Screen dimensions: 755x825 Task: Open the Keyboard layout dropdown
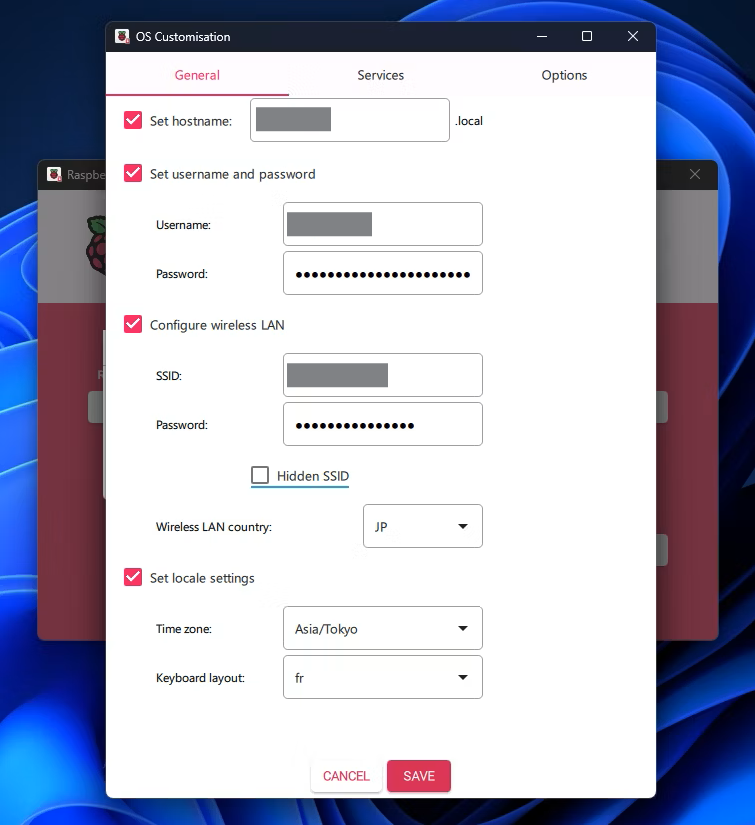pyautogui.click(x=382, y=677)
